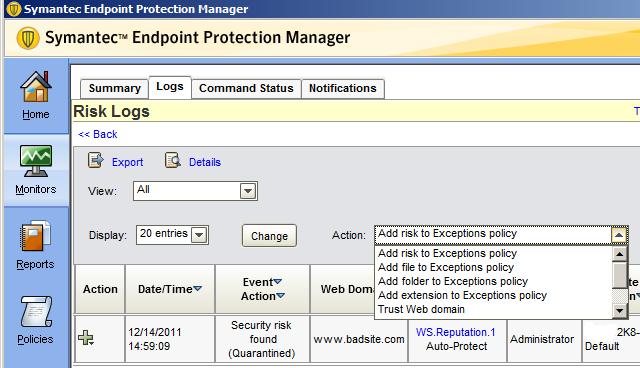The width and height of the screenshot is (640, 368).
Task: Click down arrow on Action list scrollbar
Action: click(620, 311)
